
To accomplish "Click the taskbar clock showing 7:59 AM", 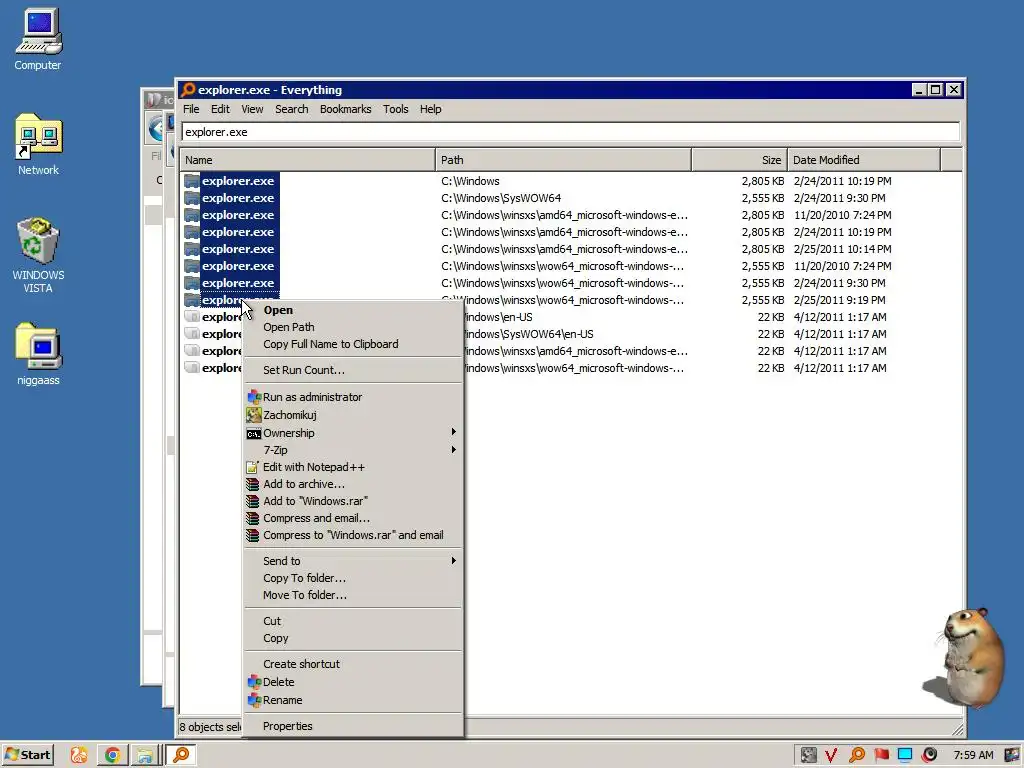I will 973,755.
